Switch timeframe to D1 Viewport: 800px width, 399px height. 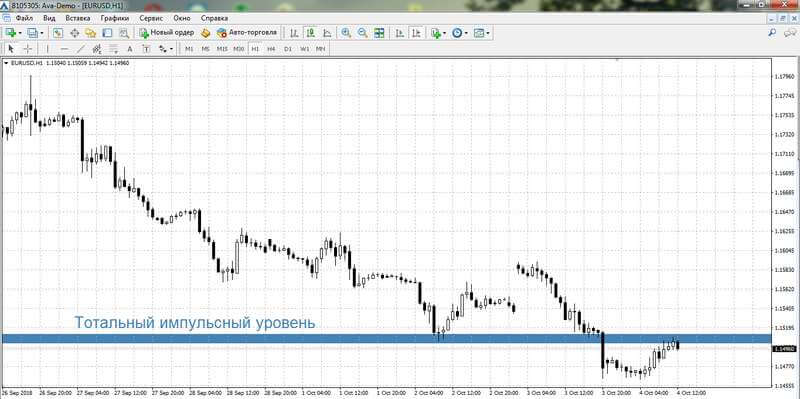288,49
